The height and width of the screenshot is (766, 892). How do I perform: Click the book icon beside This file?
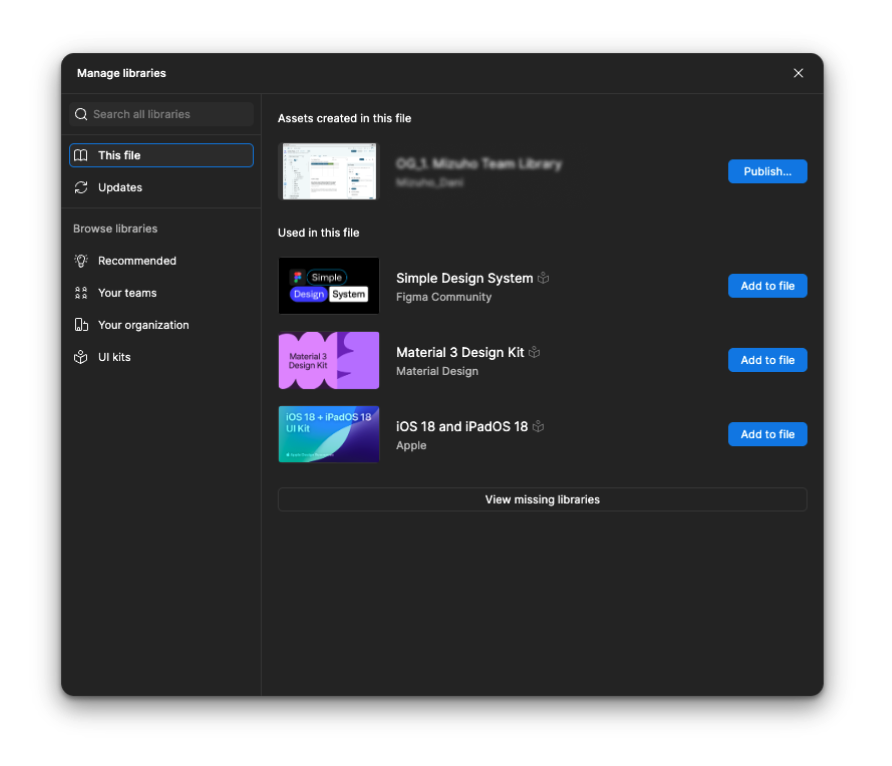[x=81, y=155]
